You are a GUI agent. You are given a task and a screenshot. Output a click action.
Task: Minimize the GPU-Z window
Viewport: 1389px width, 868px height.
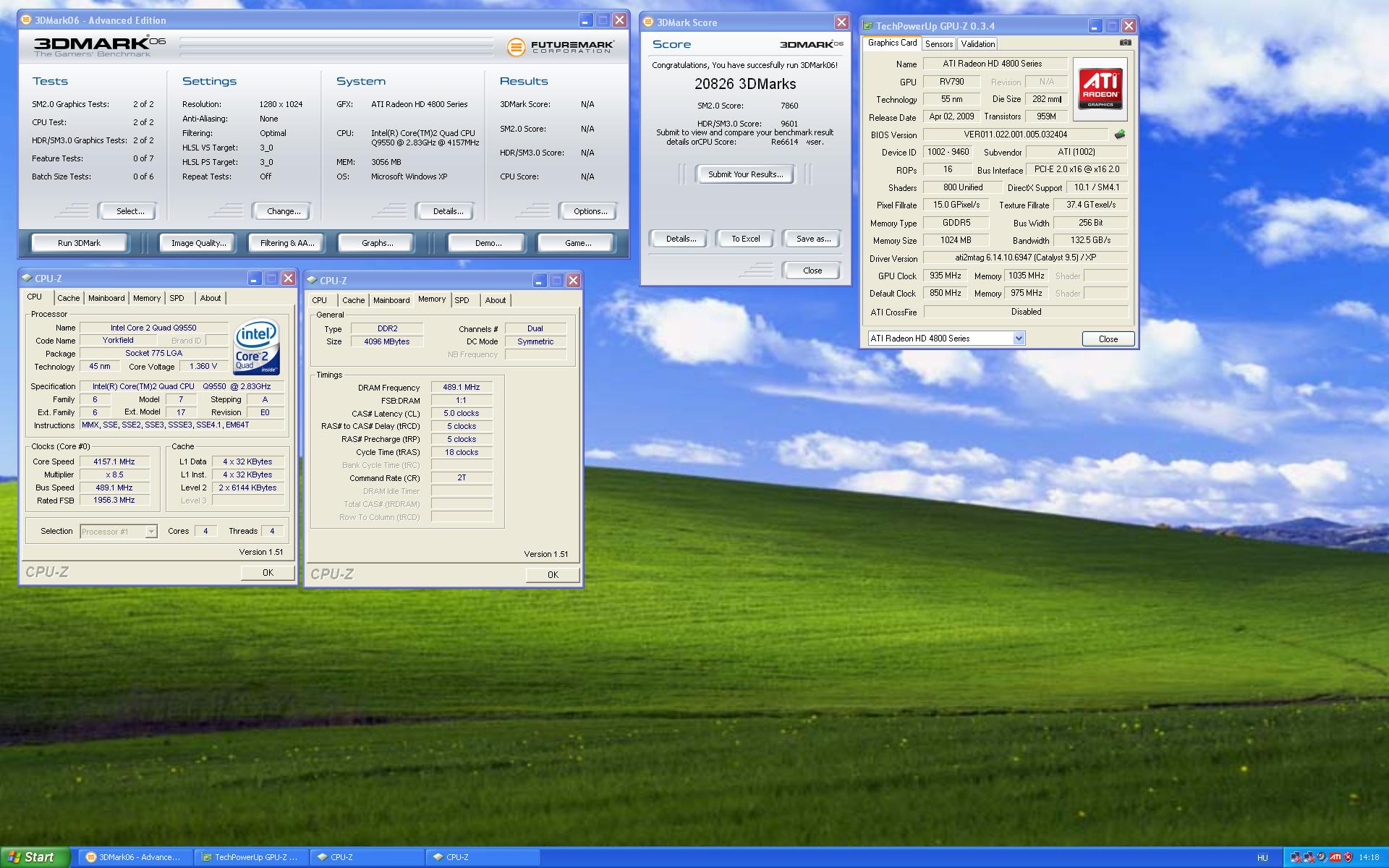[x=1095, y=26]
